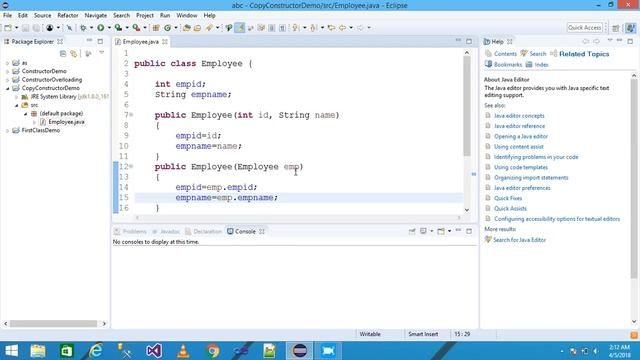Click the New file toolbar icon
This screenshot has width=640, height=360.
click(x=8, y=28)
